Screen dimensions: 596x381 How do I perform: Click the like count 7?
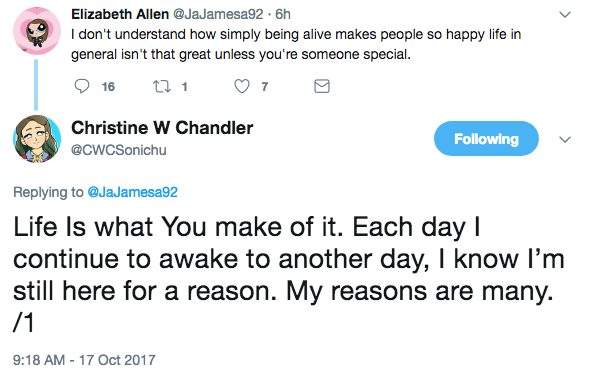[265, 87]
